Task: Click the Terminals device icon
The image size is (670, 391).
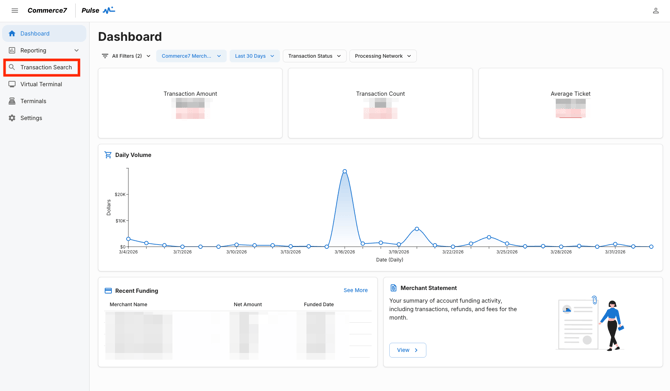Action: pyautogui.click(x=12, y=101)
